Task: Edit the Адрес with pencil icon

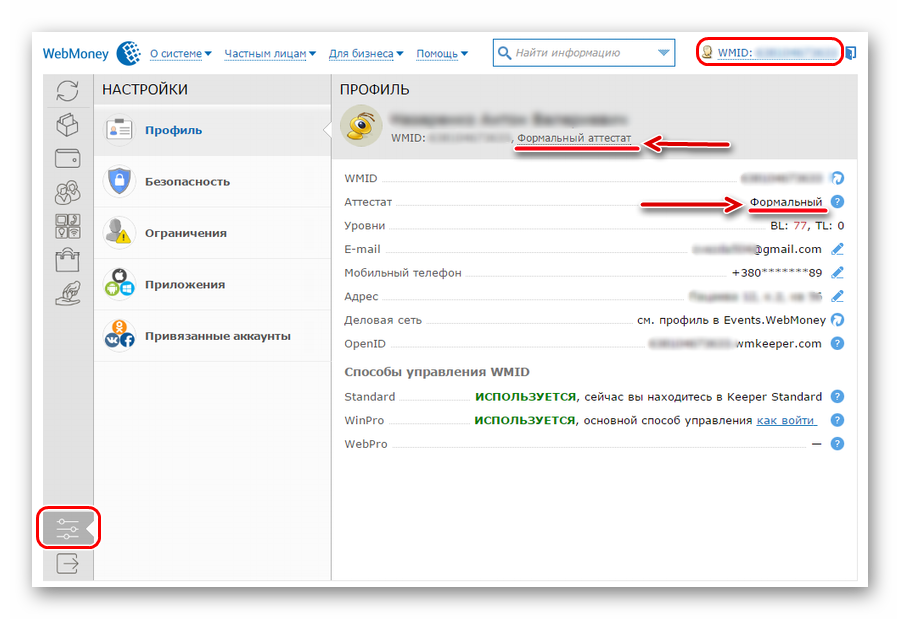Action: [x=837, y=296]
